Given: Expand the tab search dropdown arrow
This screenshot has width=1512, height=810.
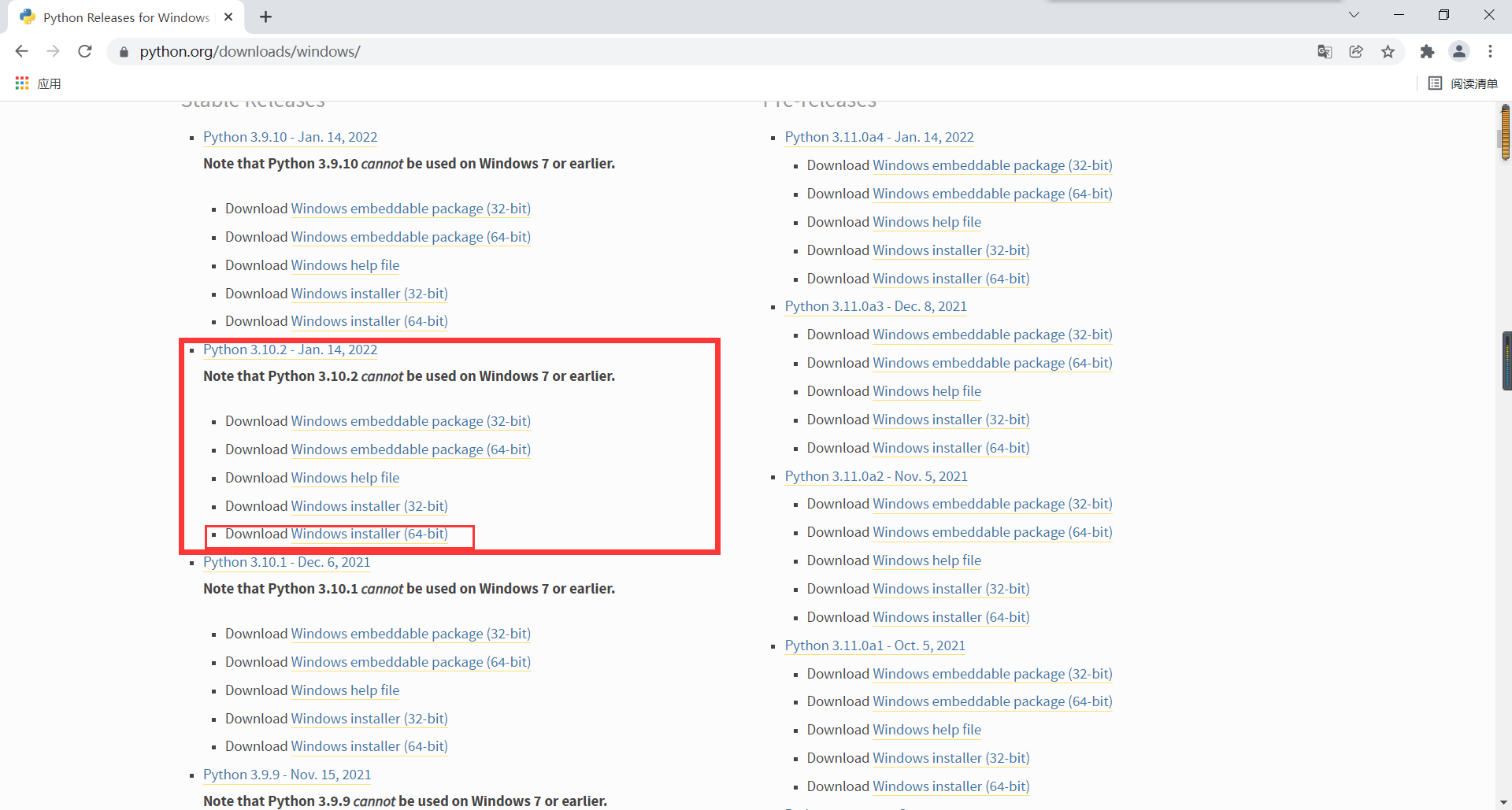Looking at the screenshot, I should pyautogui.click(x=1354, y=15).
